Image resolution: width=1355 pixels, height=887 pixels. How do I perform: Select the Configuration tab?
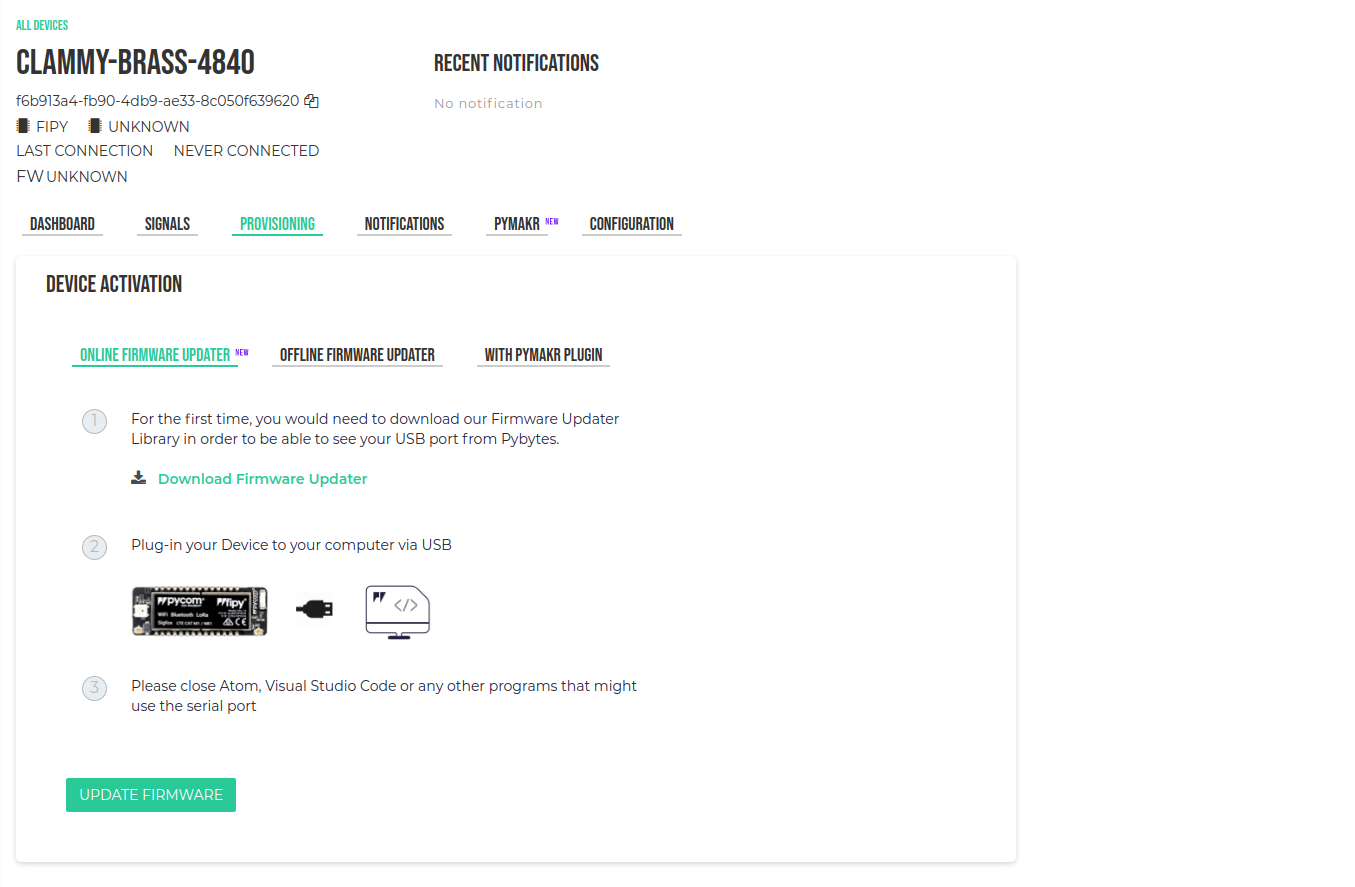point(631,224)
